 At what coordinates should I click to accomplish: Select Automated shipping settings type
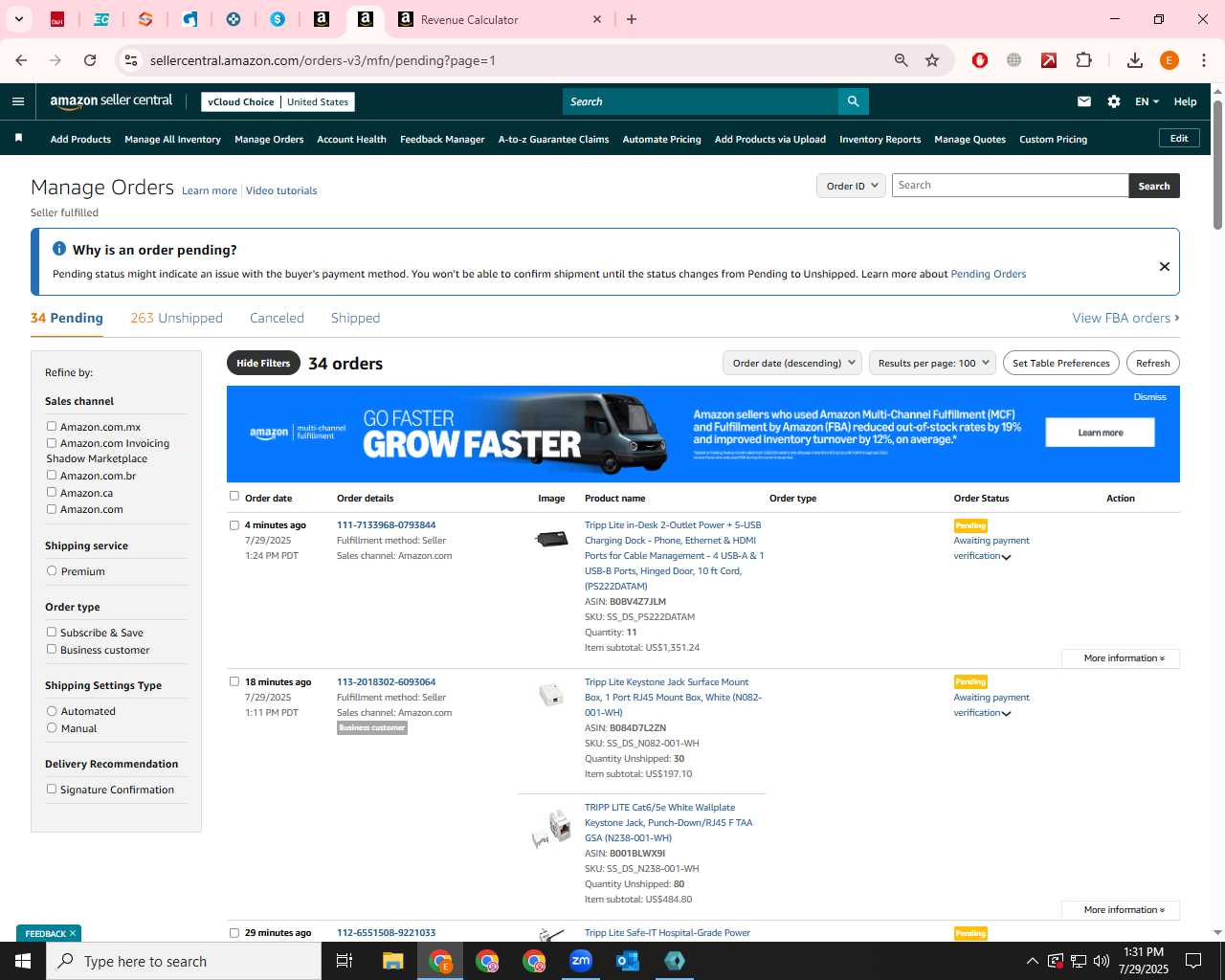[x=52, y=710]
